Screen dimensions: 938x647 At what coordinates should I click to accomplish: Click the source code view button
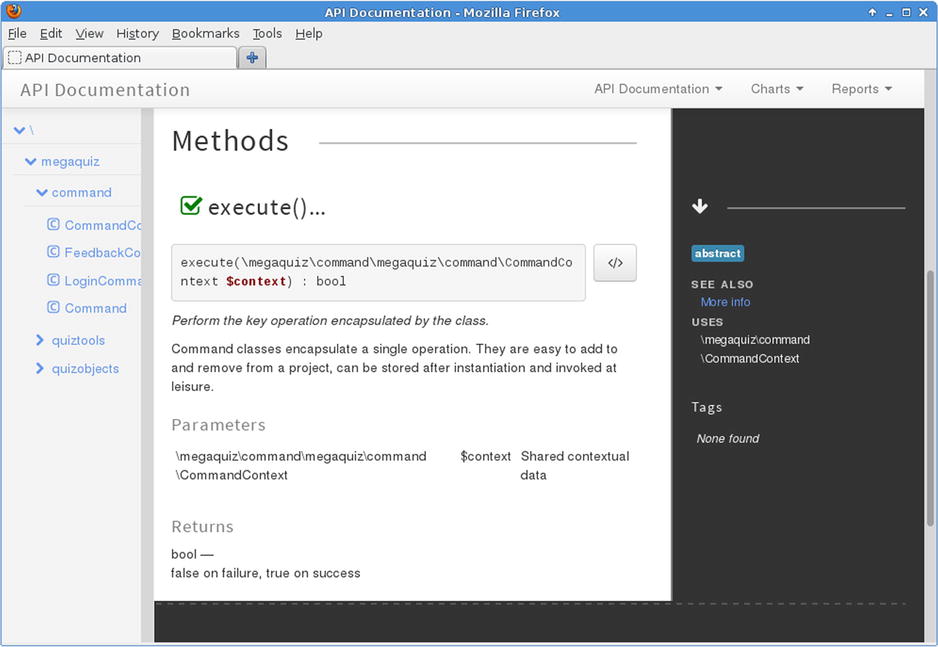(x=615, y=263)
